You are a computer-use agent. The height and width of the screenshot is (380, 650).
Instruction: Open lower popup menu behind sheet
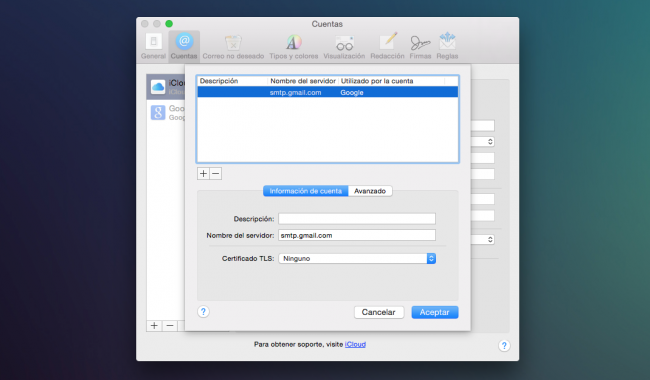[x=483, y=240]
